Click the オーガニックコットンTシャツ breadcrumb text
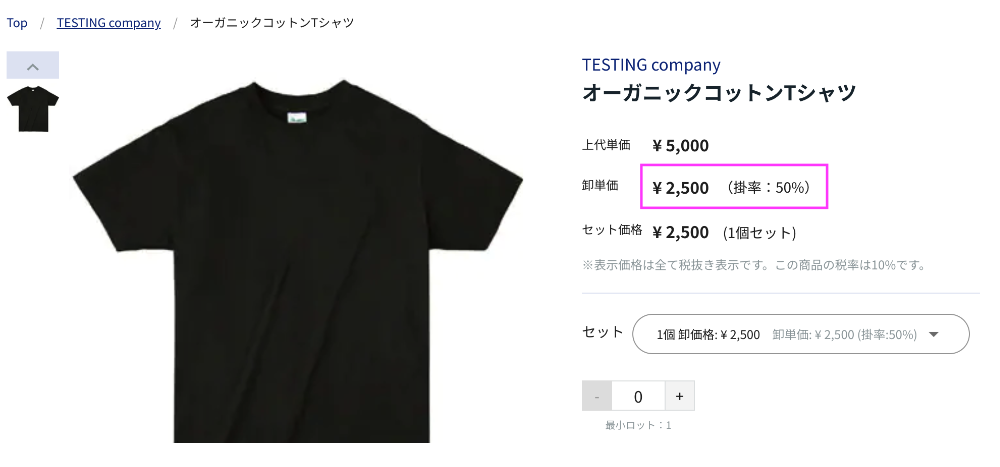 [272, 23]
